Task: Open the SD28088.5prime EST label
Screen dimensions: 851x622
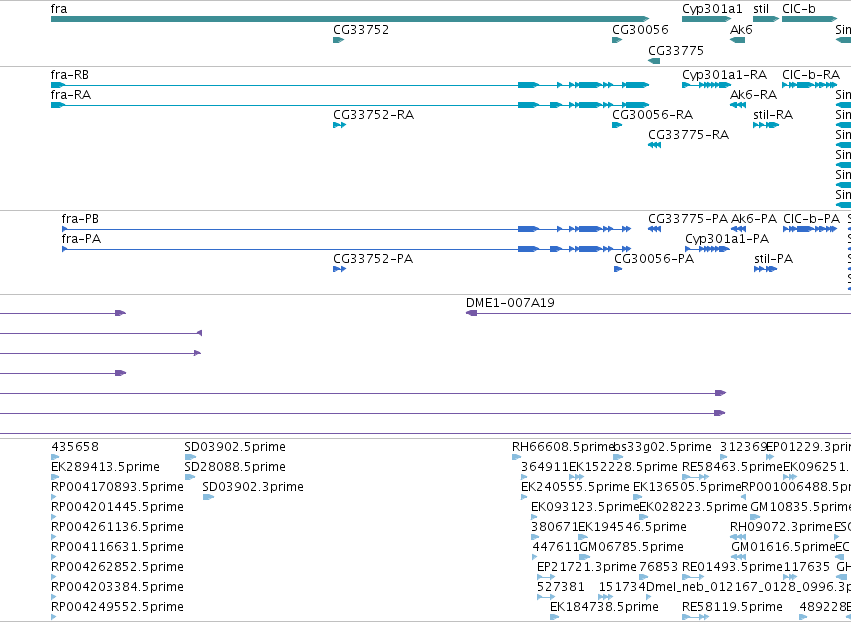Action: tap(235, 467)
